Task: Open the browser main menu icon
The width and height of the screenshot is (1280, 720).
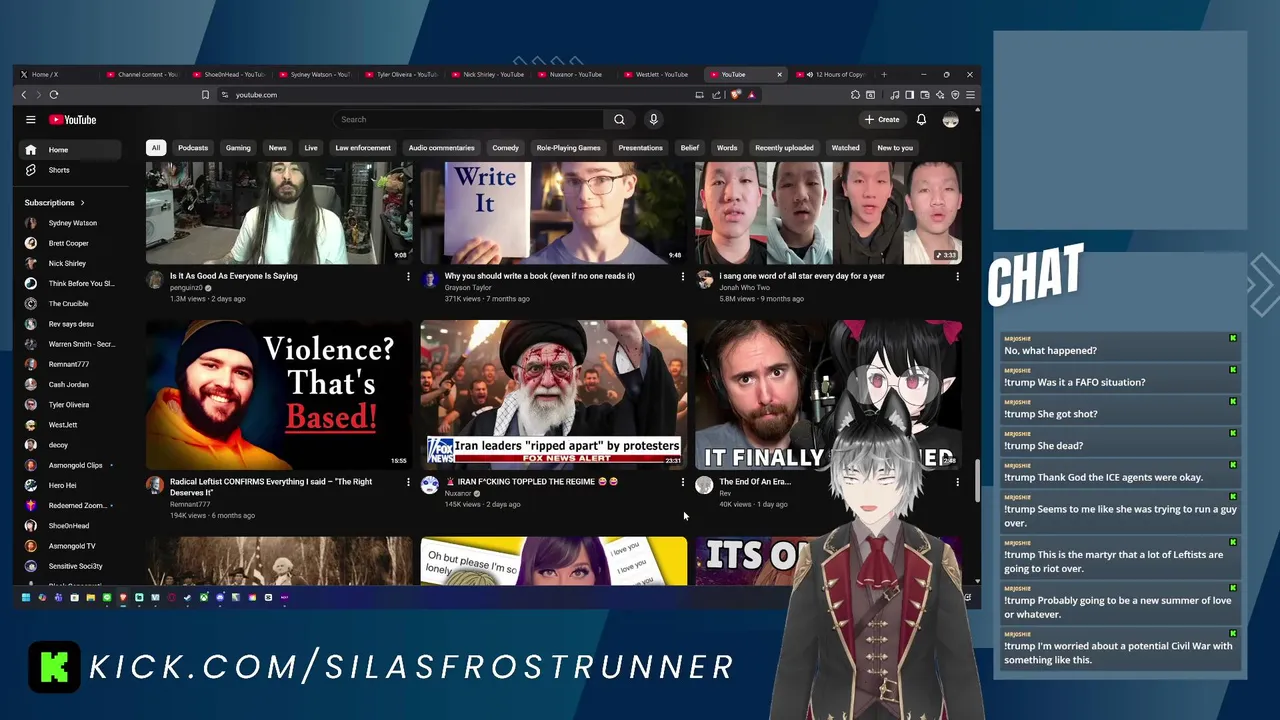Action: (x=970, y=95)
